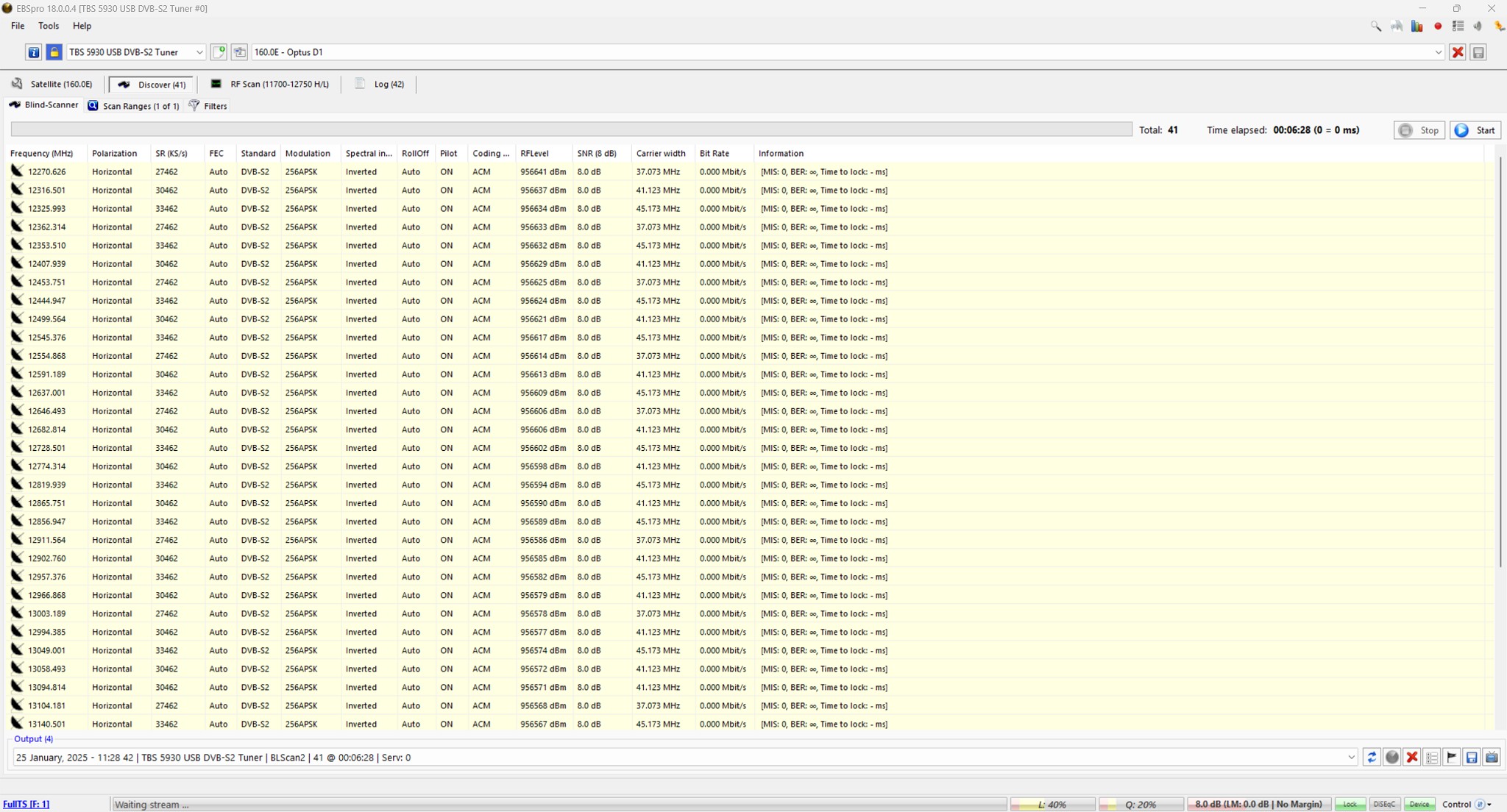This screenshot has height=812, width=1507.
Task: Toggle the green Lock status indicator
Action: click(x=1350, y=804)
